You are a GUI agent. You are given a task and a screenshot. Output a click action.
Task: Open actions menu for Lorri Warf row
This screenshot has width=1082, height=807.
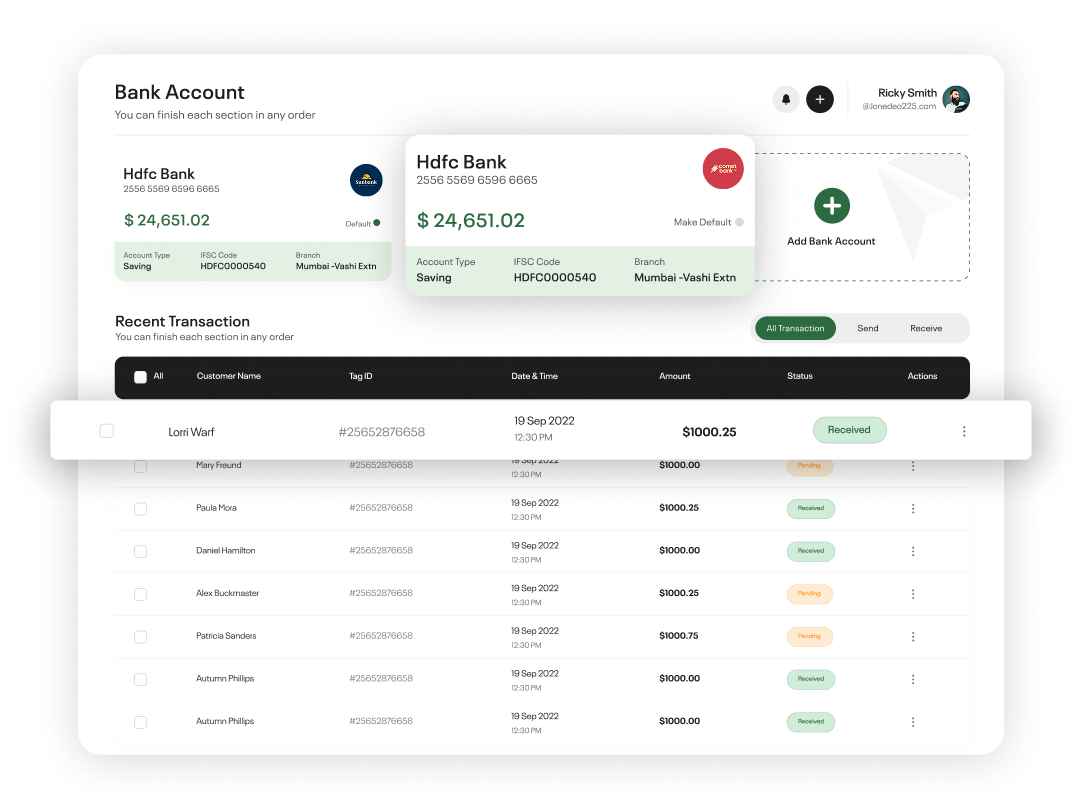[x=964, y=431]
